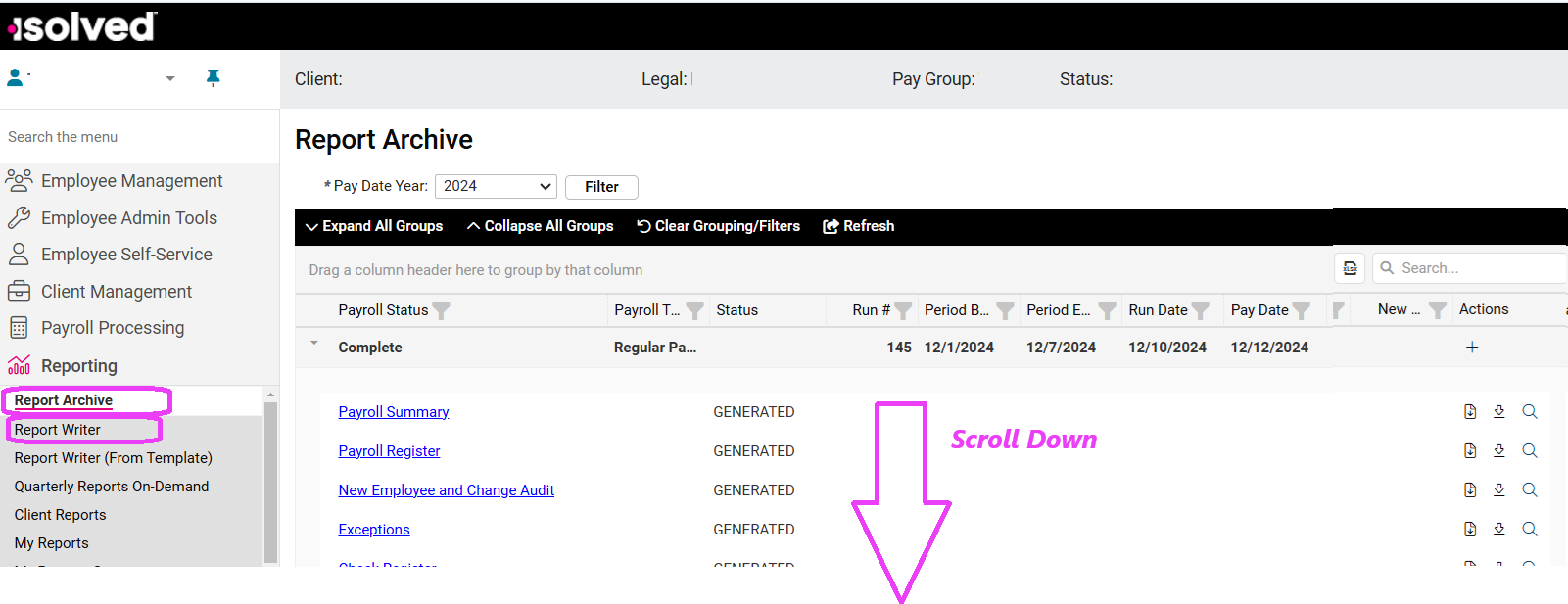Open the New Employee and Change Audit link
This screenshot has height=604, width=1568.
tap(446, 490)
